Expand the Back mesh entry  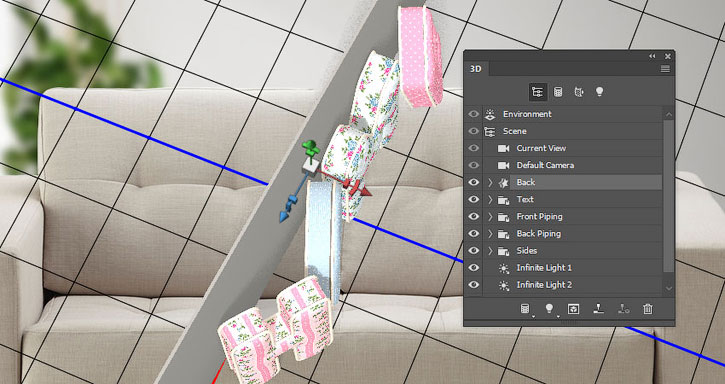click(490, 182)
